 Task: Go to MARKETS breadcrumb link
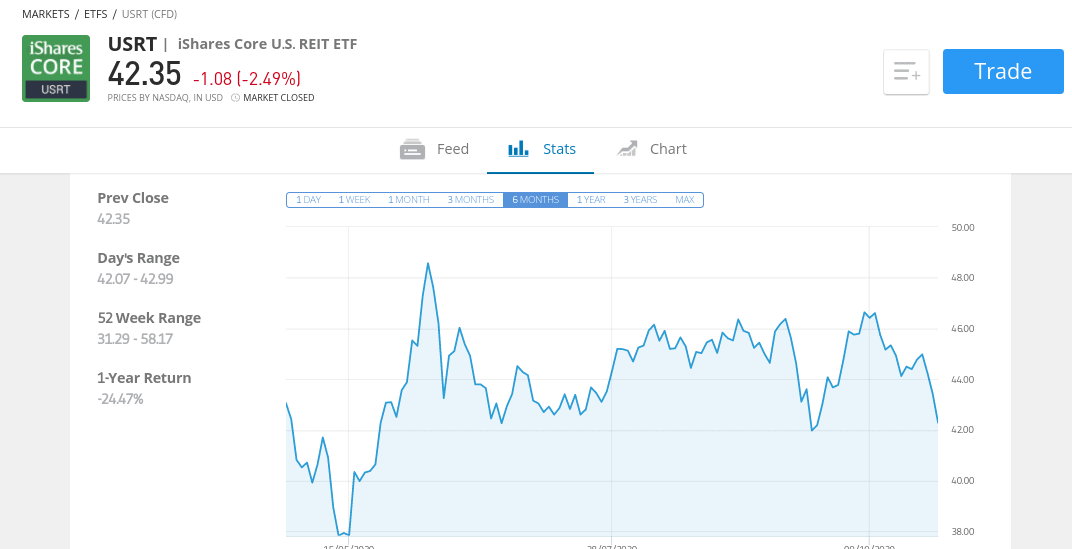tap(45, 14)
